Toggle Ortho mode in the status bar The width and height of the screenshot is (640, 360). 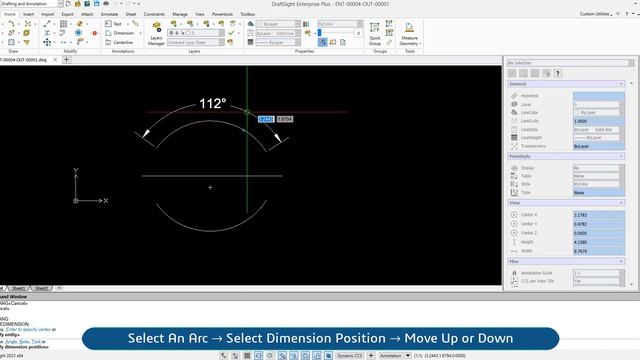tap(258, 356)
